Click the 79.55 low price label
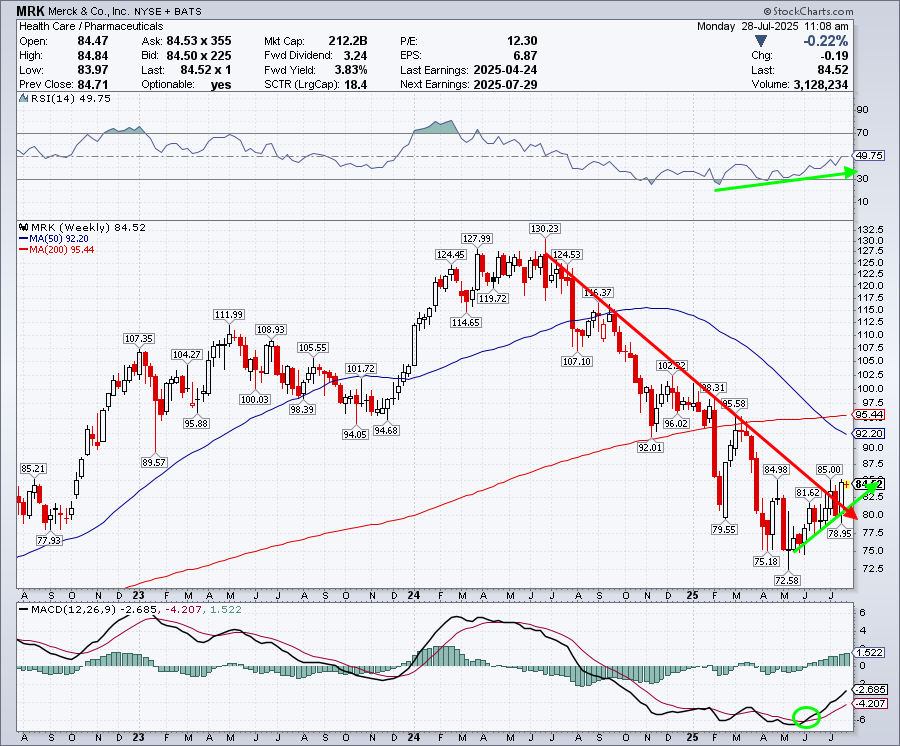The image size is (900, 746). (x=724, y=530)
